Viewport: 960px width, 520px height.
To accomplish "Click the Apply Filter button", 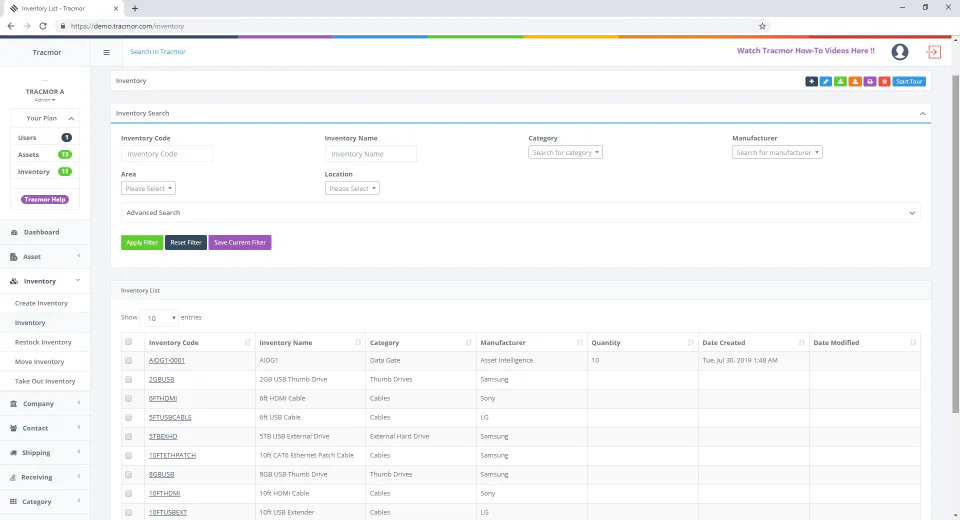I will (x=142, y=243).
